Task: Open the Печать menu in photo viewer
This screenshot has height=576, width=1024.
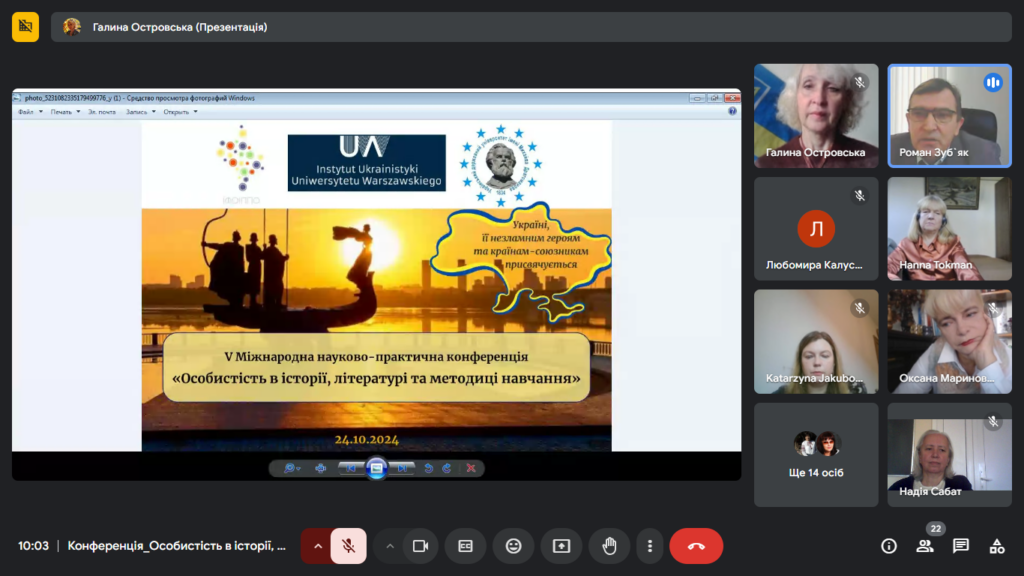Action: (62, 112)
